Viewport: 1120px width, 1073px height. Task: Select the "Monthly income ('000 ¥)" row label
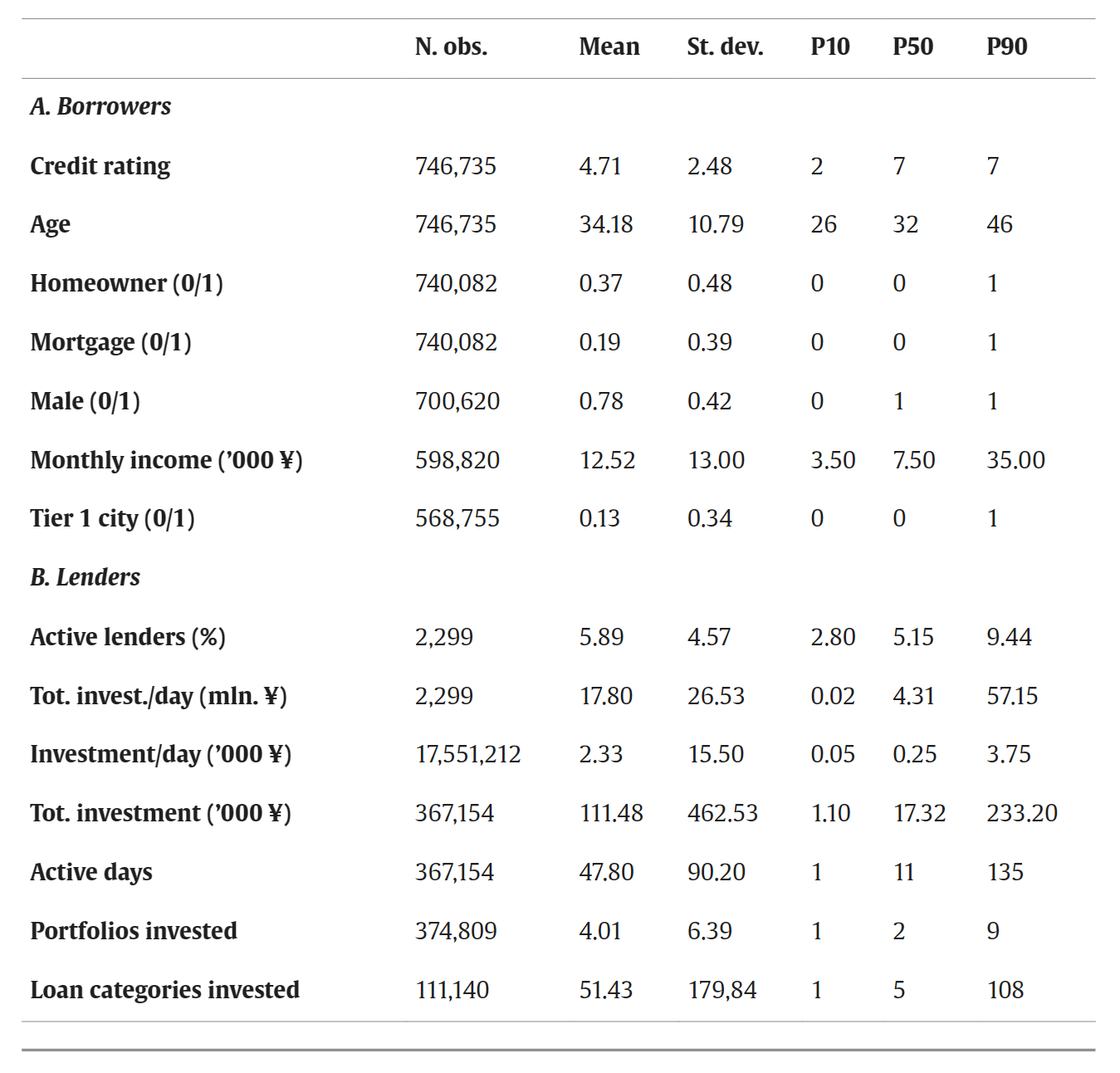(x=166, y=460)
